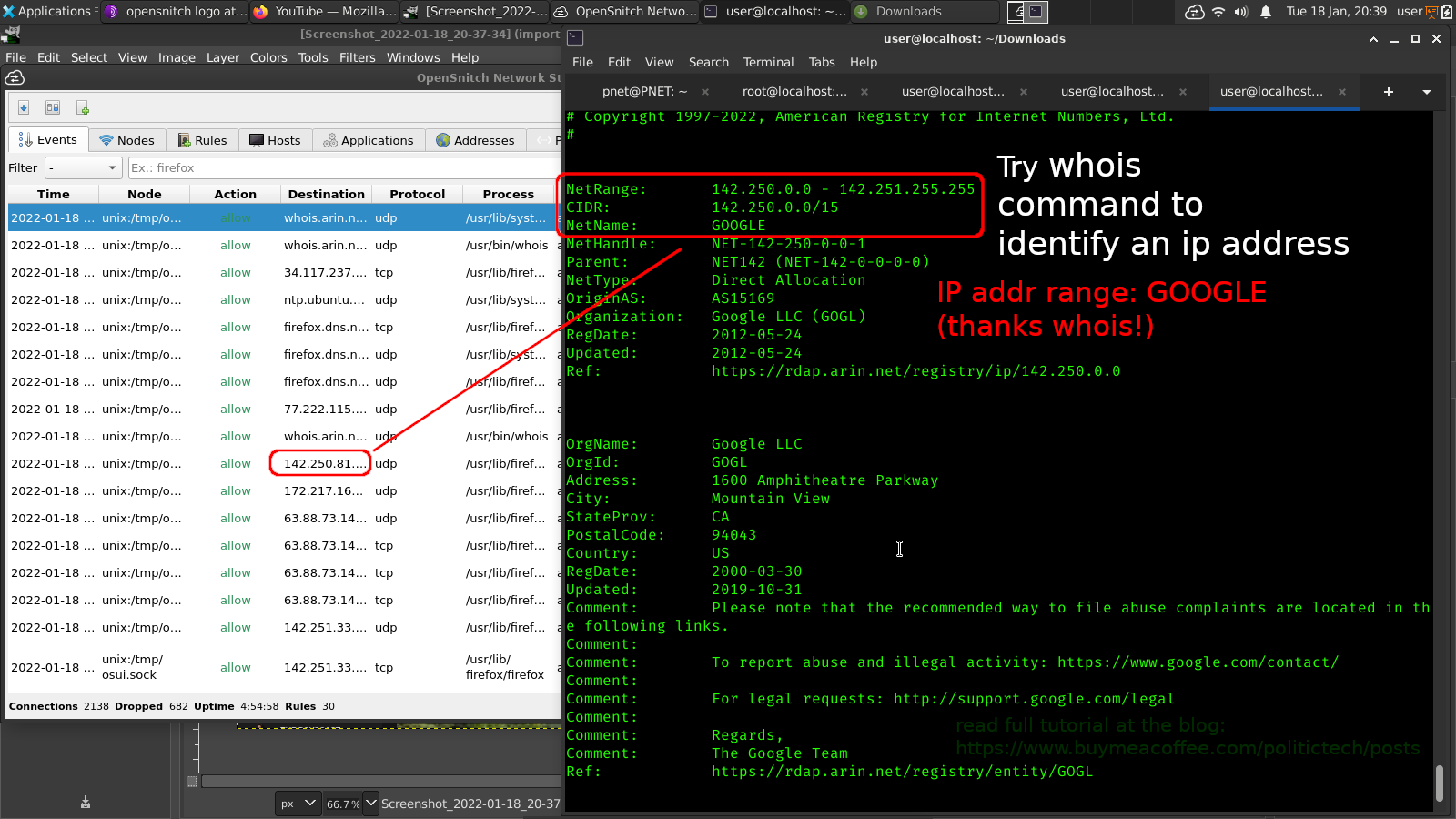Click the OpenSnitch cloud icon in window title
The image size is (1456, 819).
coord(15,78)
